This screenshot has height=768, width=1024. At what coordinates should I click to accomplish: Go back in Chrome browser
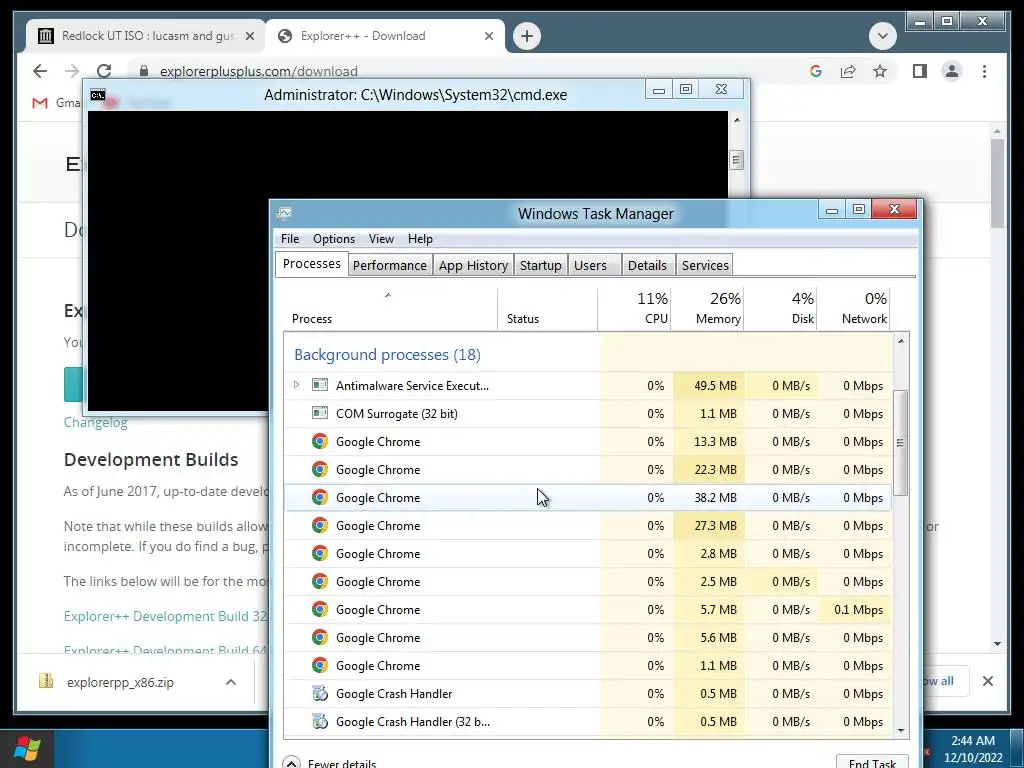tap(40, 71)
